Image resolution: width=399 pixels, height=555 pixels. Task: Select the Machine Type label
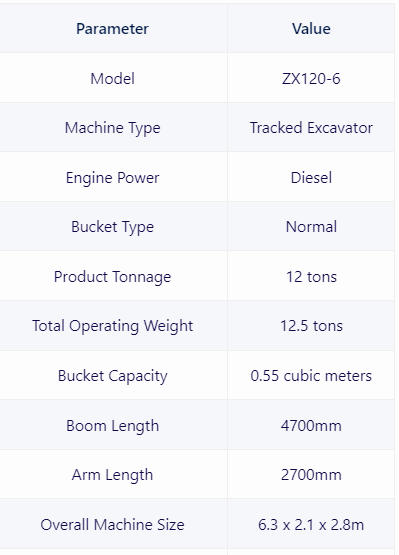click(112, 128)
